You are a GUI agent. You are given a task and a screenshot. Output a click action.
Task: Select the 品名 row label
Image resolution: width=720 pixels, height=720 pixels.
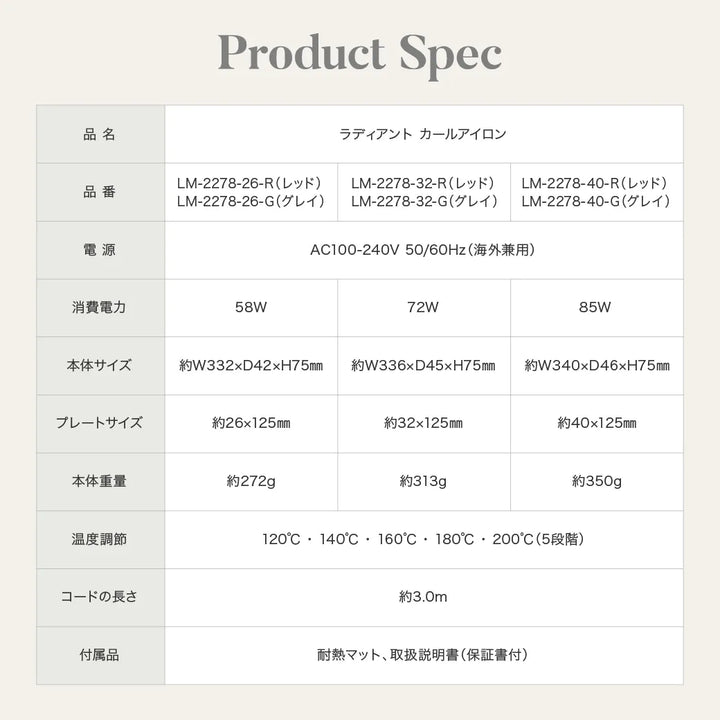click(99, 134)
